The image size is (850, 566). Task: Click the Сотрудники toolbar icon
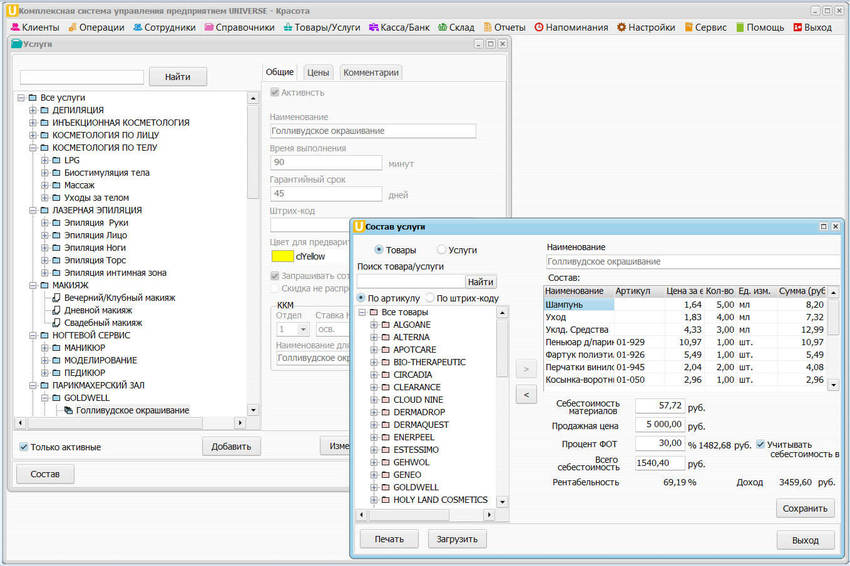point(138,27)
